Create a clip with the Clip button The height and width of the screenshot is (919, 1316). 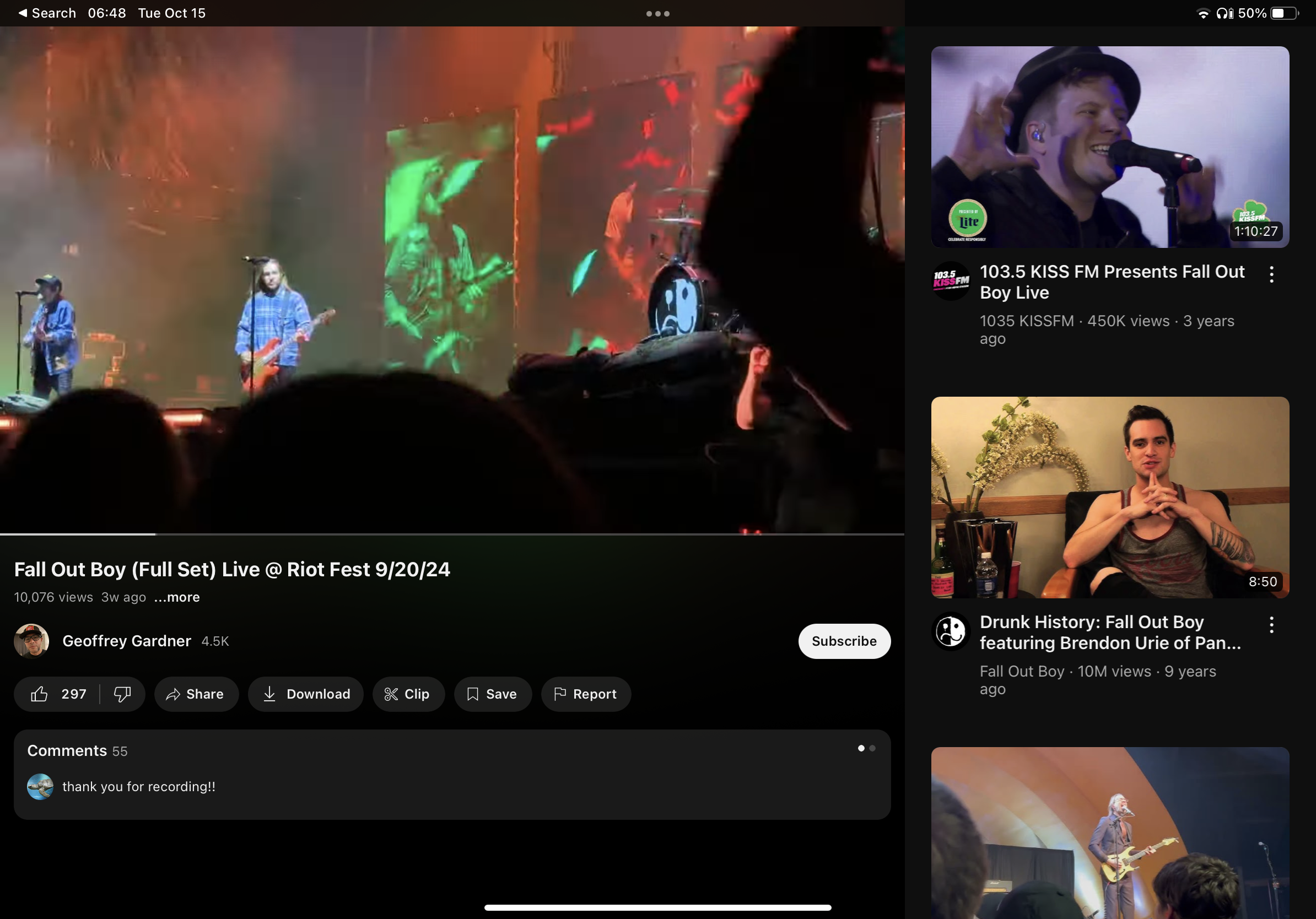click(408, 694)
